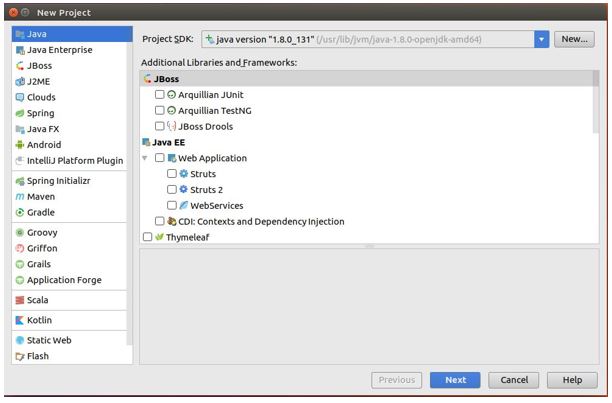Click the CDI icon in frameworks list
Viewport: 612px width, 403px height.
tap(171, 222)
